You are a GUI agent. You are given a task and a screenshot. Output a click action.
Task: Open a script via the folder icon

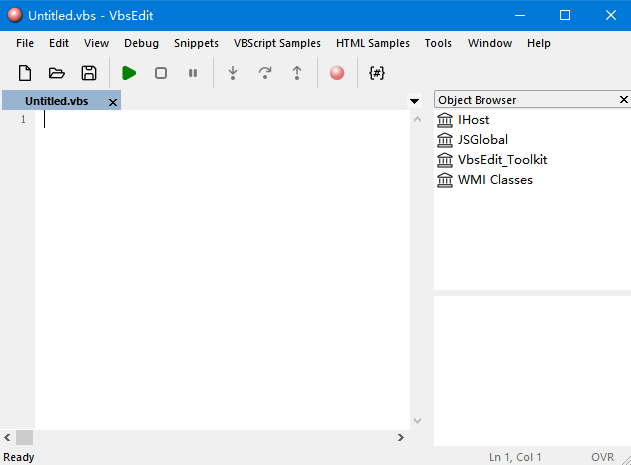click(57, 73)
